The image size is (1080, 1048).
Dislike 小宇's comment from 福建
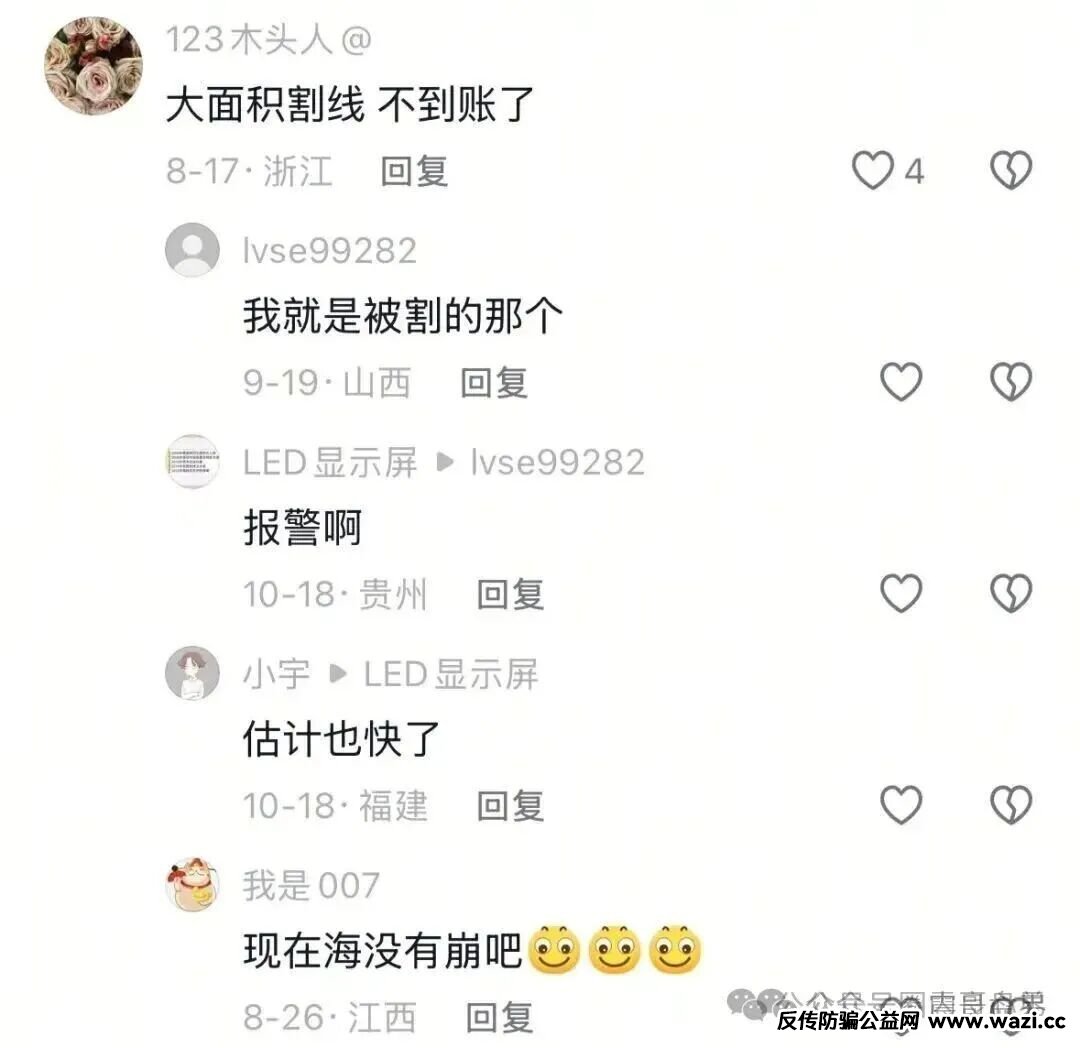coord(1010,804)
